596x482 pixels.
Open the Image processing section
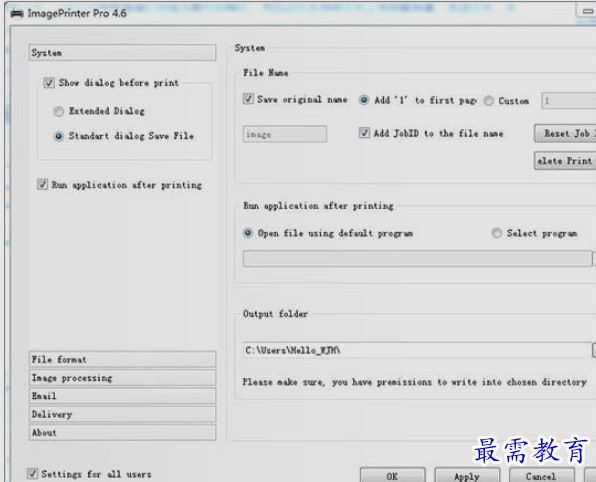(122, 377)
